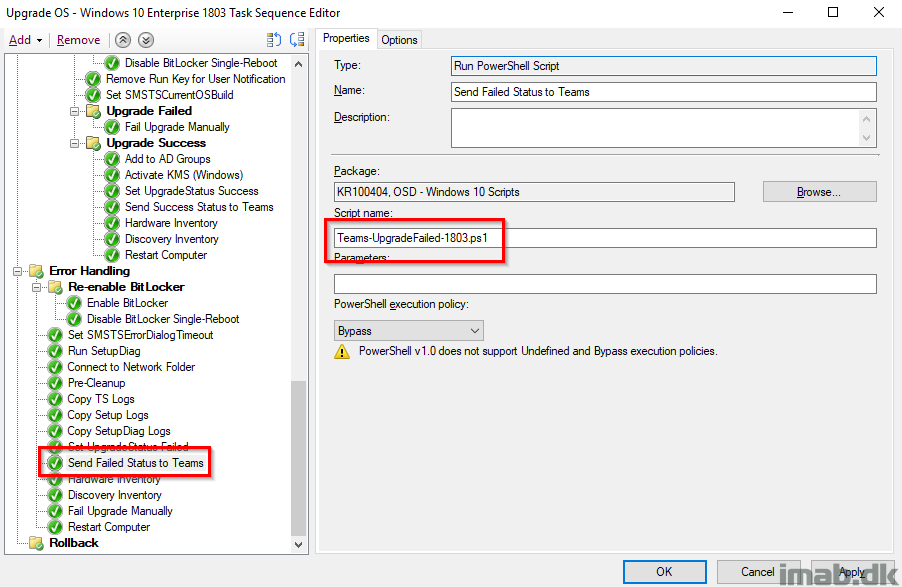Viewport: 902px width, 587px height.
Task: Click the Cancel button
Action: (x=758, y=572)
